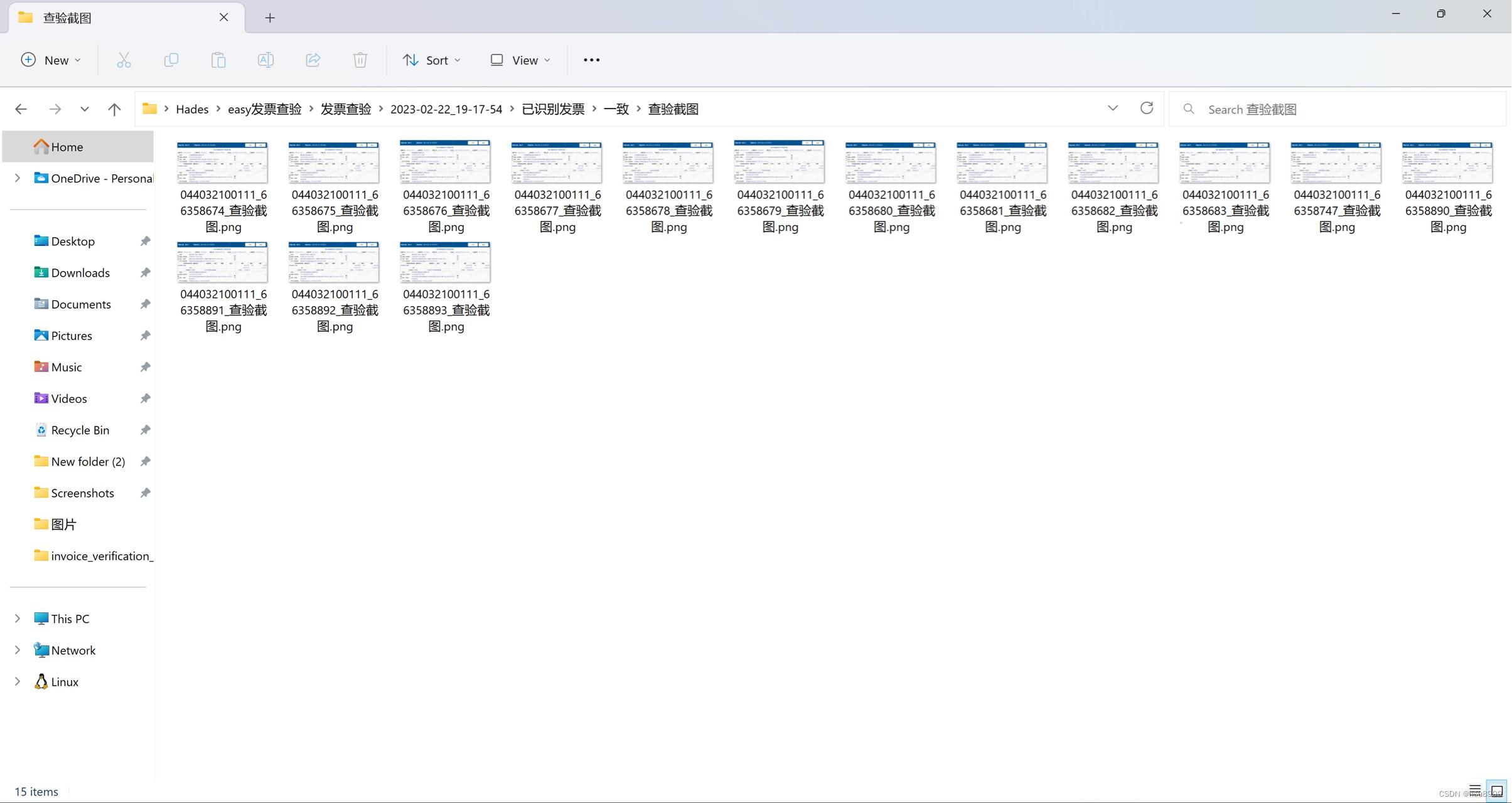Select thumbnail 66358747_查验截图.png
Image resolution: width=1512 pixels, height=803 pixels.
1336,163
